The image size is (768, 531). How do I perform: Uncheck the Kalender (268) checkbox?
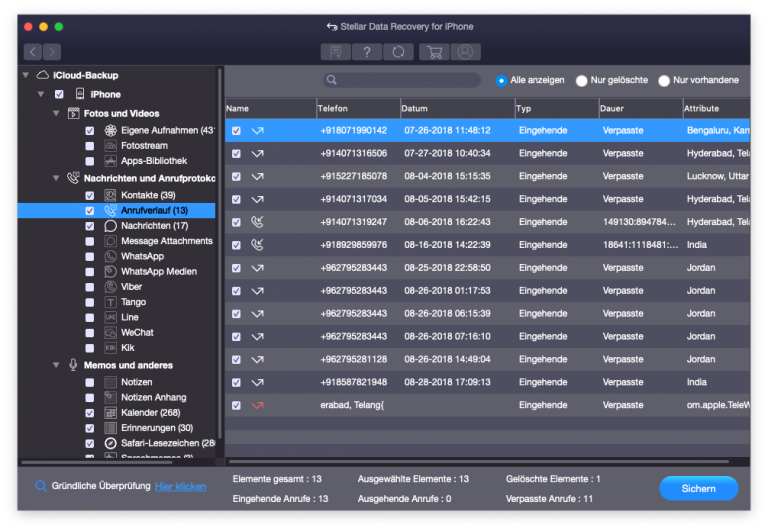(x=90, y=412)
